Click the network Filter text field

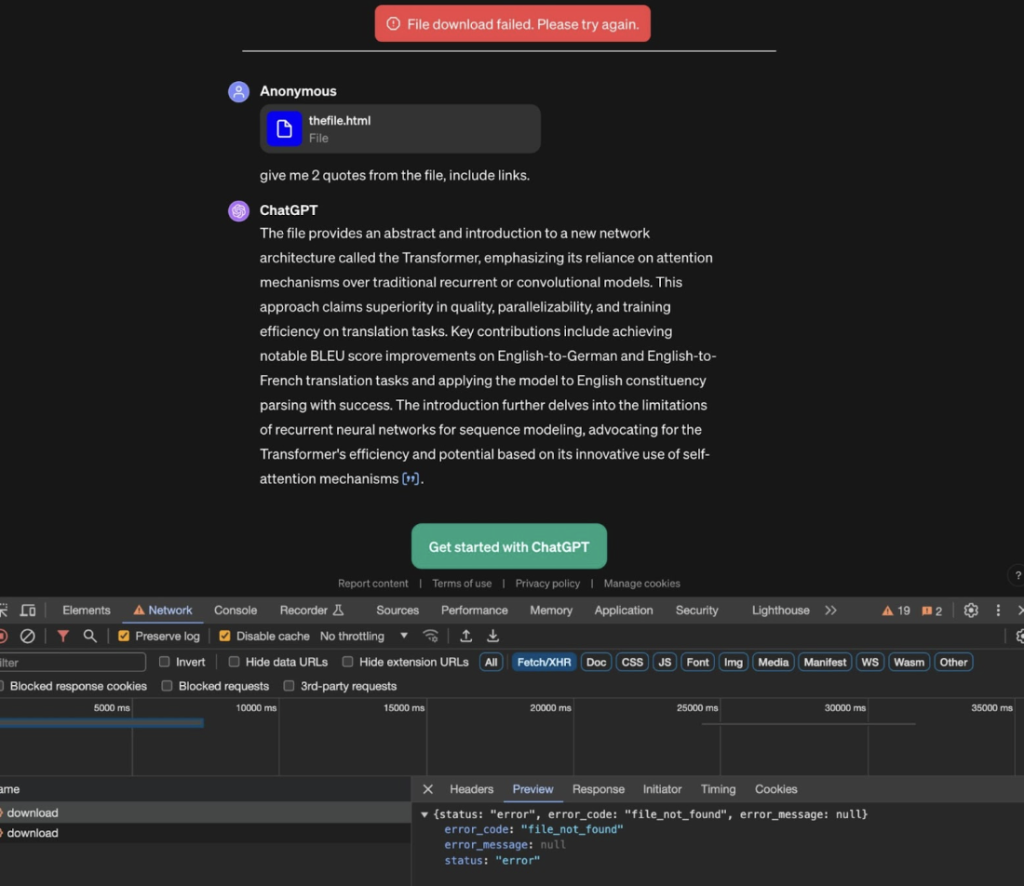coord(72,662)
